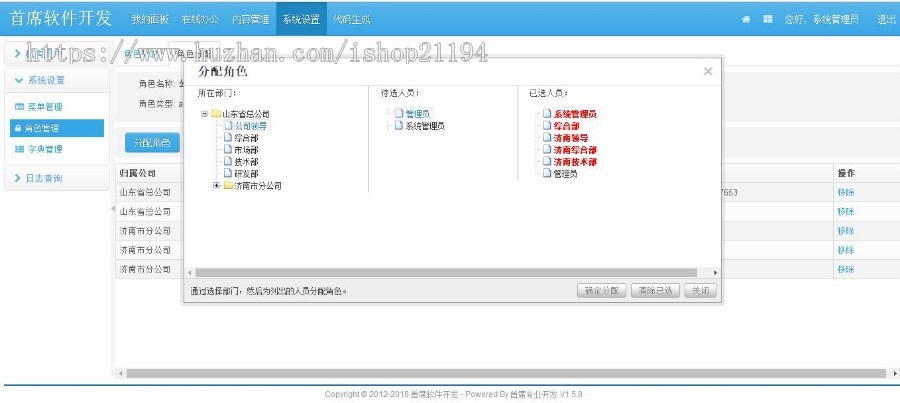Click the document icon beside 济南领导 under 已选人员

(x=547, y=137)
